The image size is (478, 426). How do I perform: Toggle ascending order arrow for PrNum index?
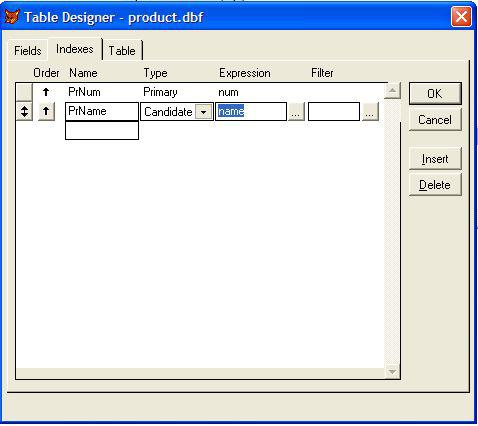click(x=46, y=92)
